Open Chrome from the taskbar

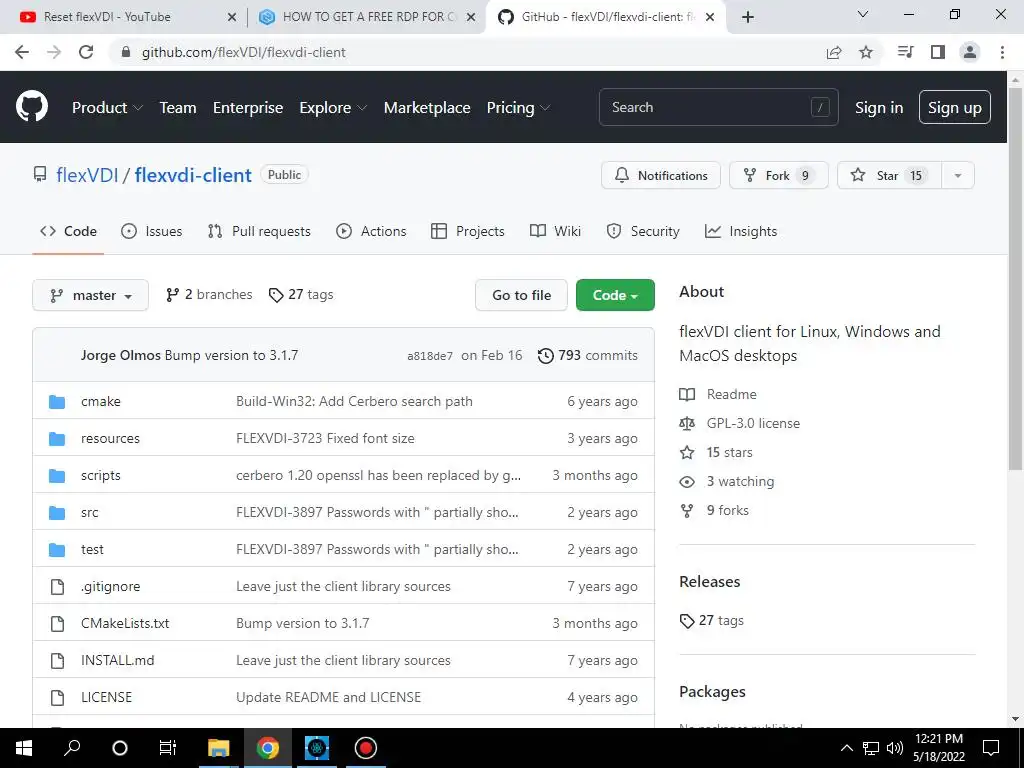point(267,748)
